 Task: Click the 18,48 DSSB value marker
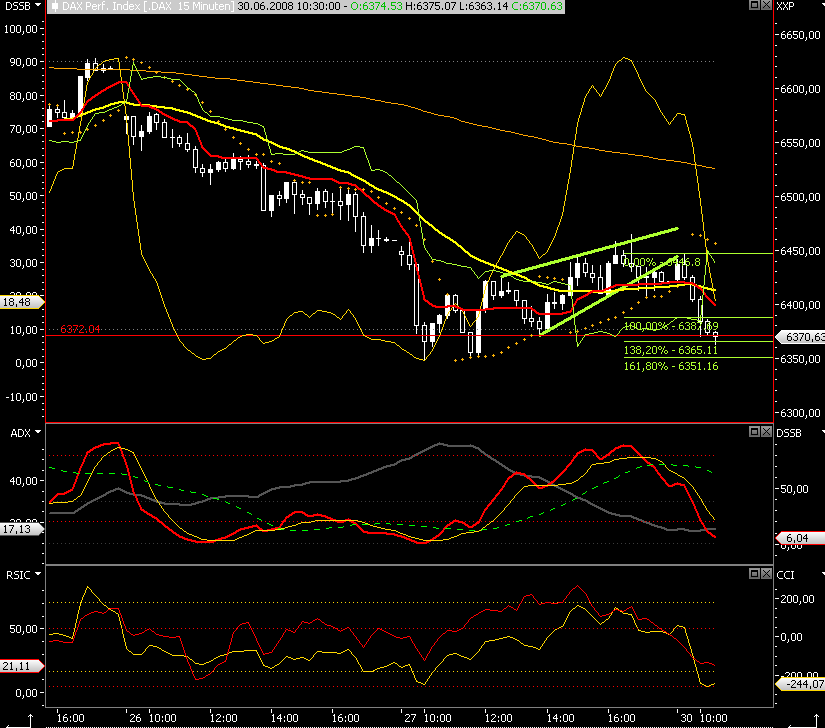coord(21,302)
